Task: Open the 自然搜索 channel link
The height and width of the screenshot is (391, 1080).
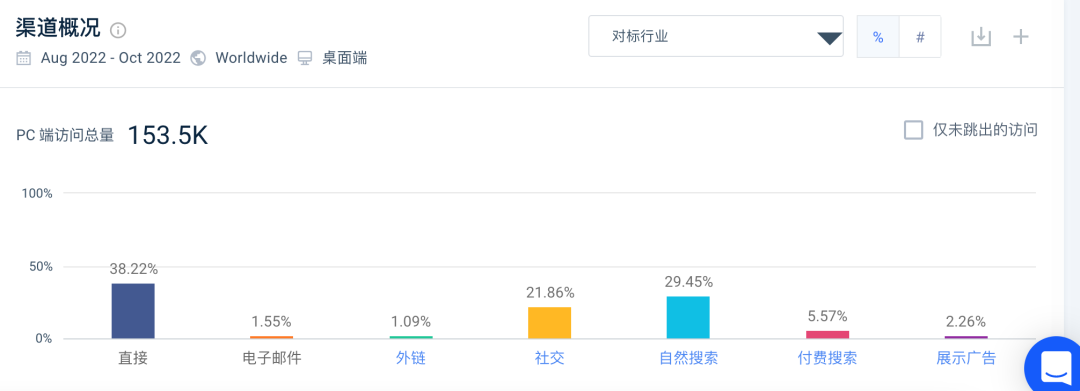Action: click(688, 359)
